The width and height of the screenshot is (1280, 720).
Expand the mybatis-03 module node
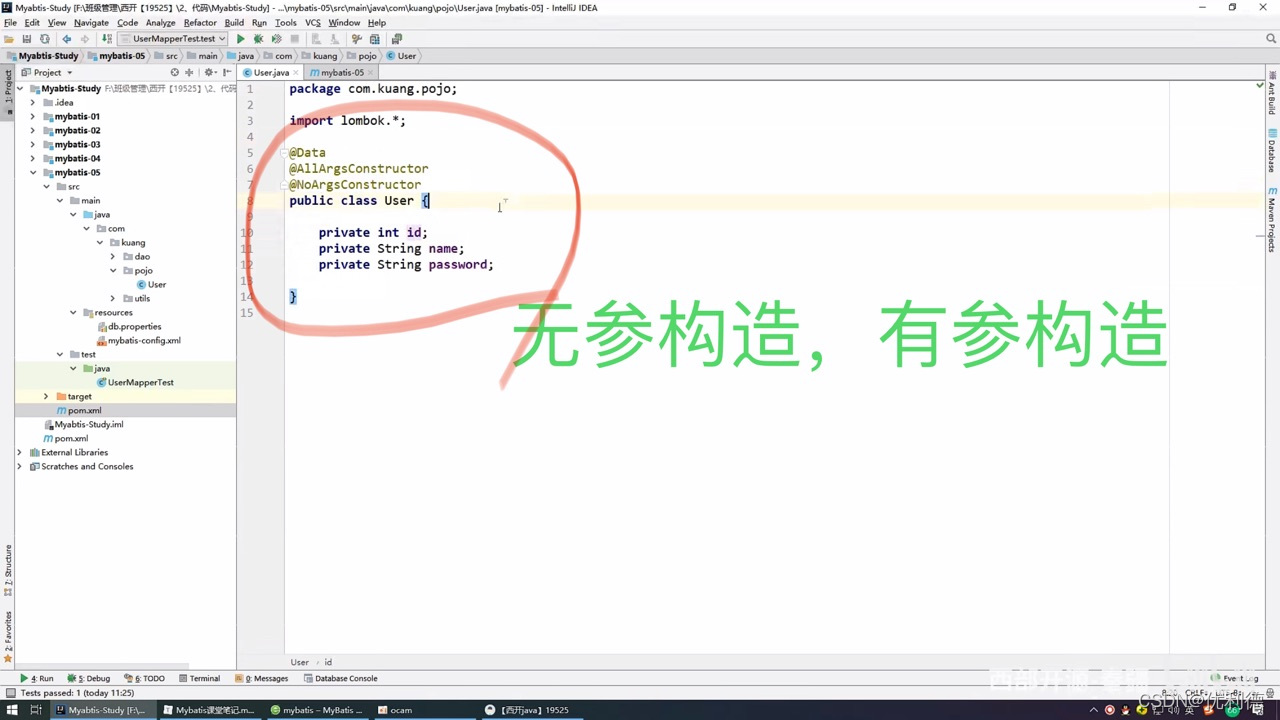[33, 144]
